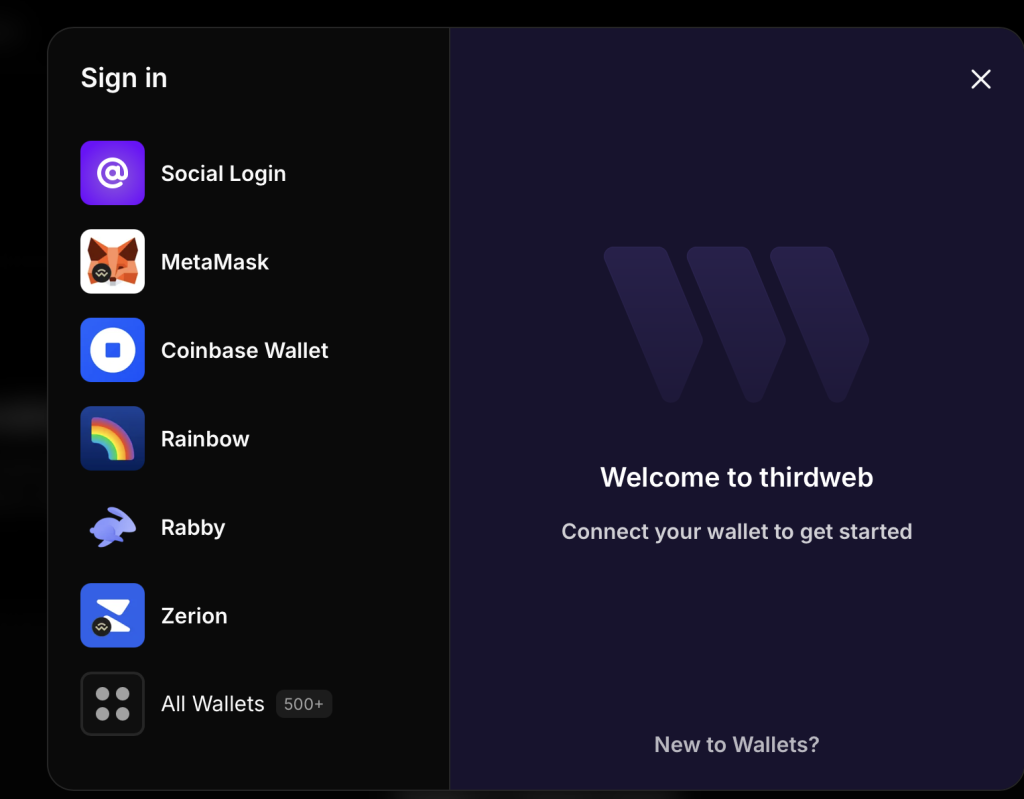This screenshot has height=799, width=1024.
Task: Select the Zerion wallet icon
Action: (x=112, y=615)
